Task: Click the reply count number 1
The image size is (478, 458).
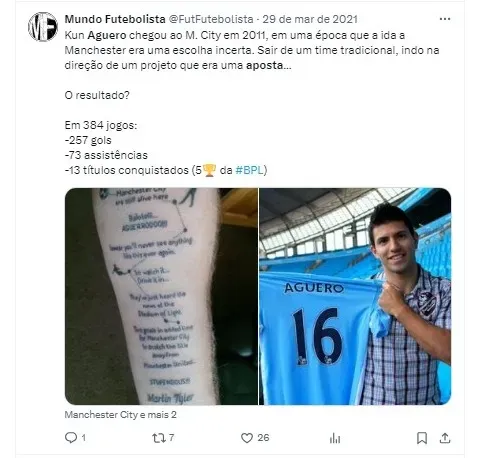Action: (83, 438)
